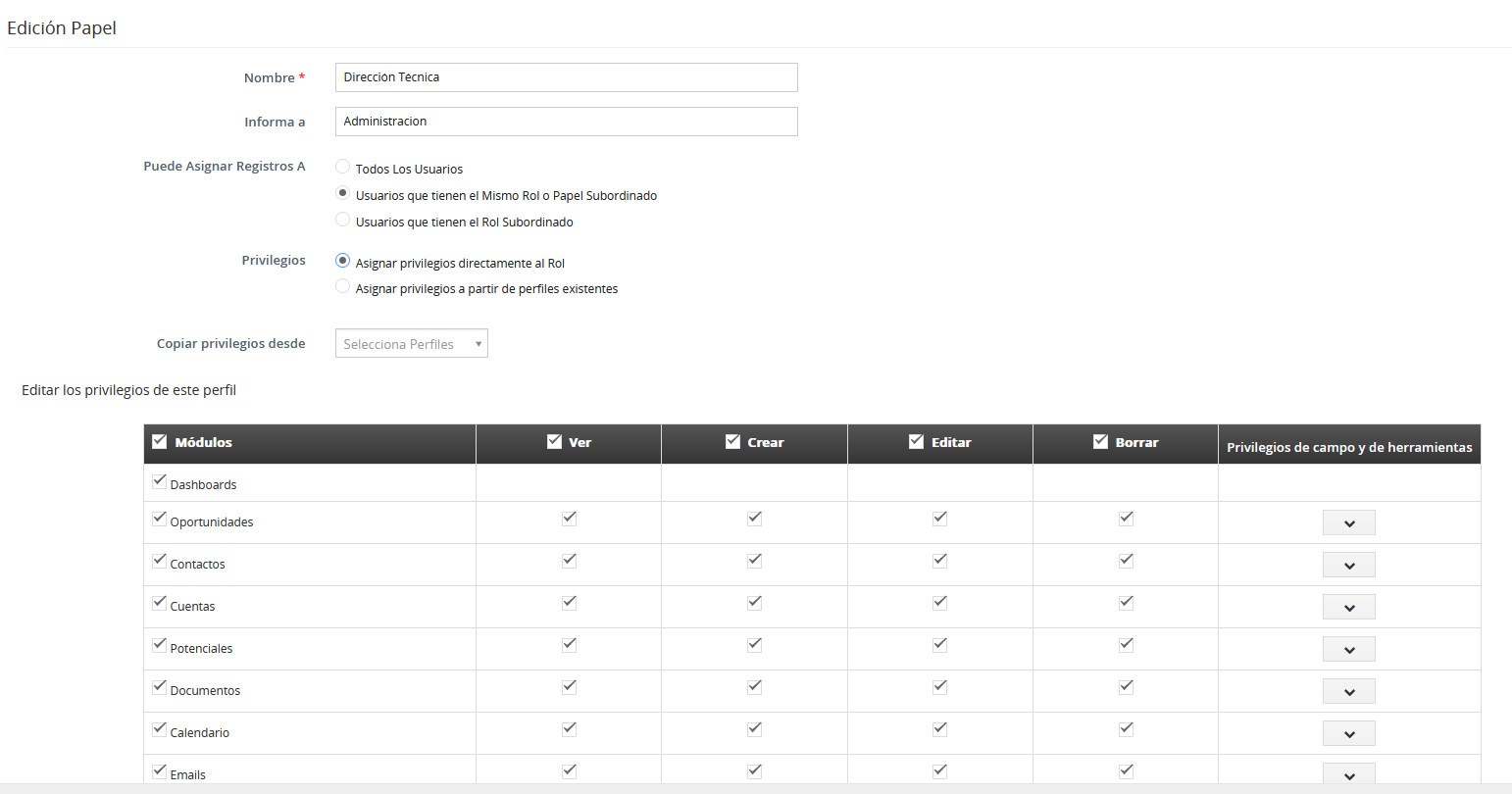Image resolution: width=1512 pixels, height=794 pixels.
Task: Uncheck the Contactos module checkbox
Action: click(159, 561)
